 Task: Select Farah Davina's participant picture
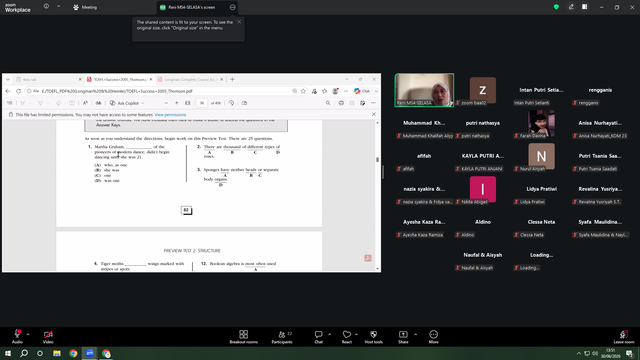(x=541, y=123)
